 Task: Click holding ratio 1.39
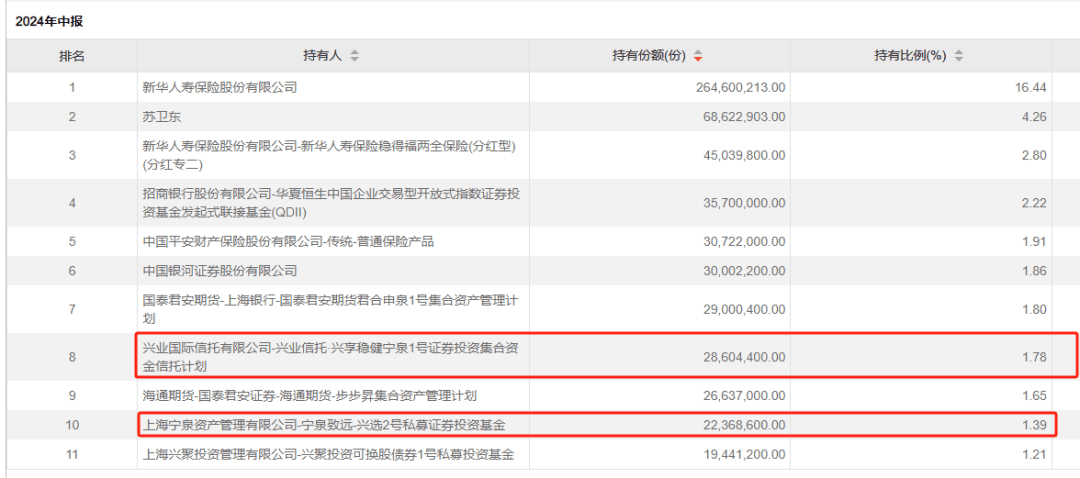1036,426
